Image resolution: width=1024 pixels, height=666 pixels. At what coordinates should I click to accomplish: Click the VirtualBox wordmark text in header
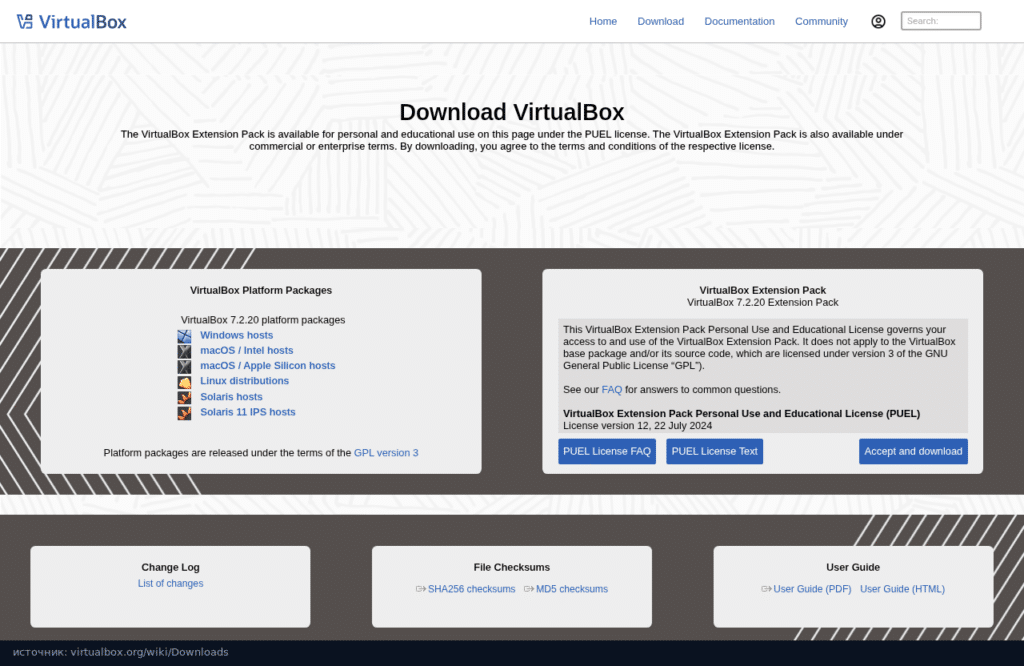[x=82, y=22]
